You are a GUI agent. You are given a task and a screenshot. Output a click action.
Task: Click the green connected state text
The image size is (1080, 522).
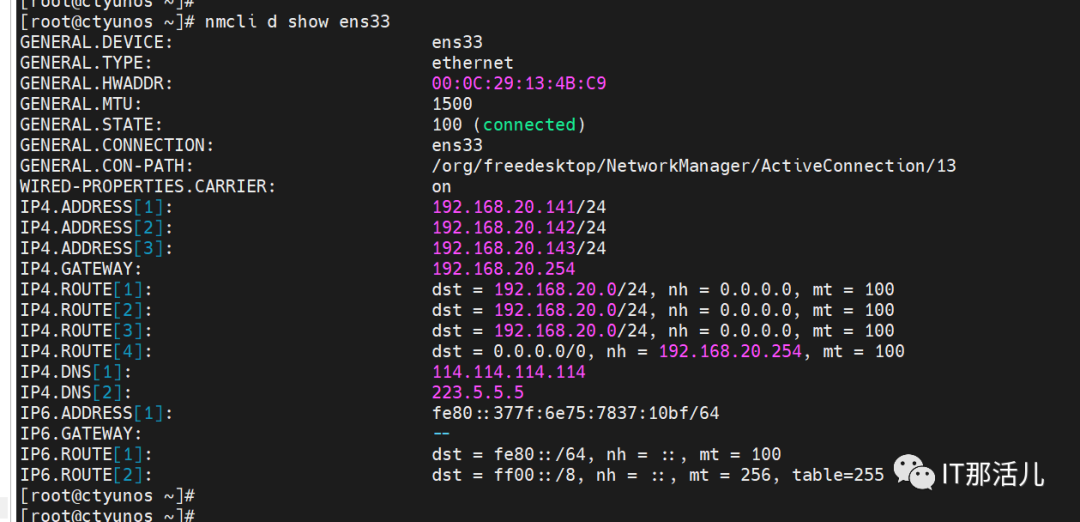(529, 125)
